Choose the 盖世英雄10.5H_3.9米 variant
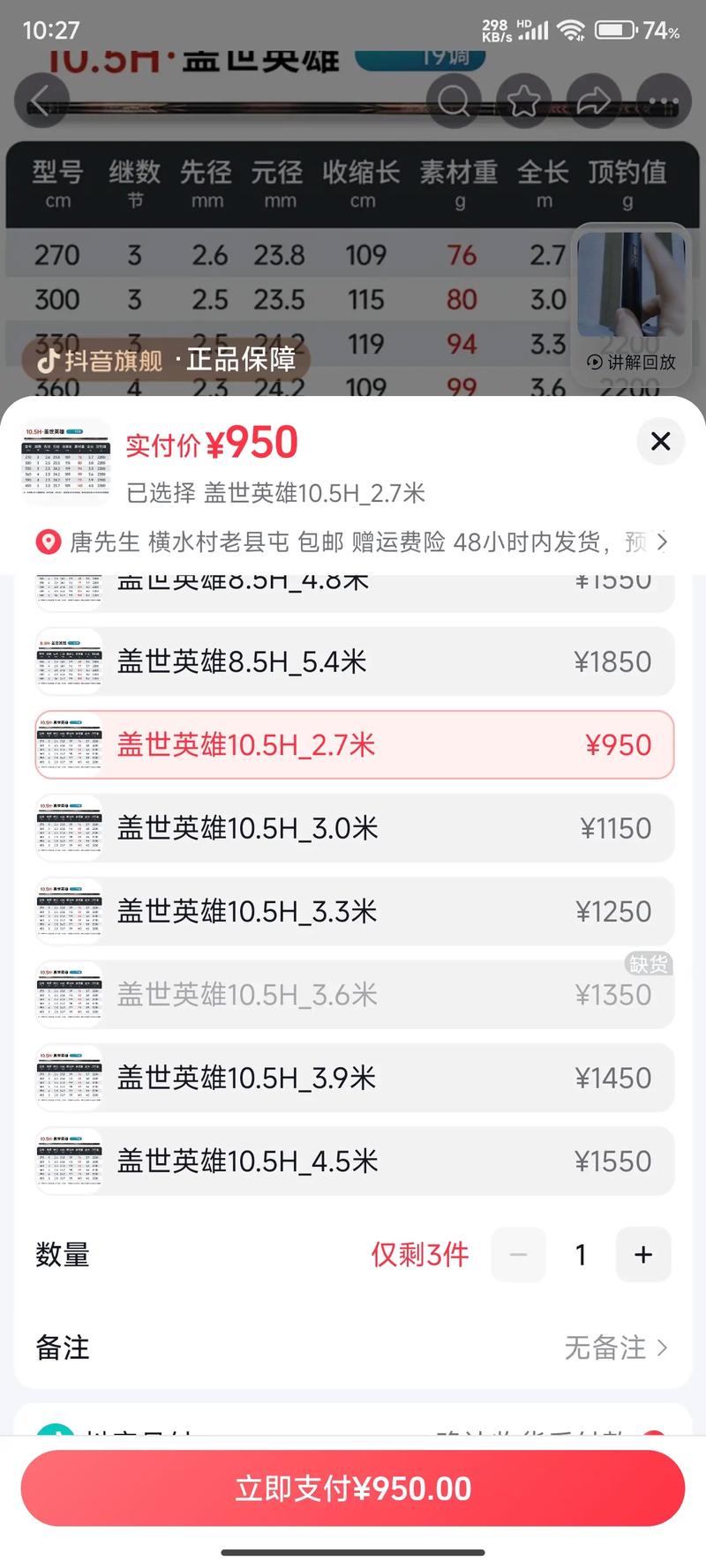This screenshot has height=1568, width=706. [353, 1078]
